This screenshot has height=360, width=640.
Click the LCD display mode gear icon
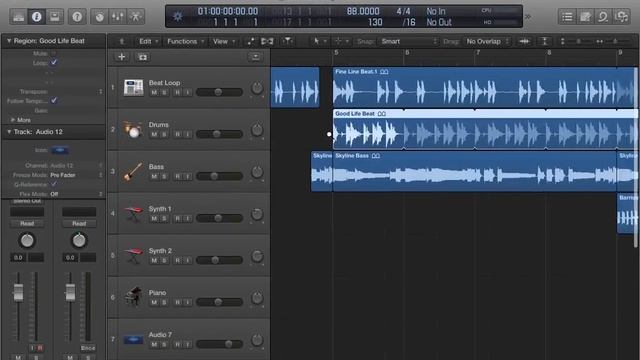[178, 16]
